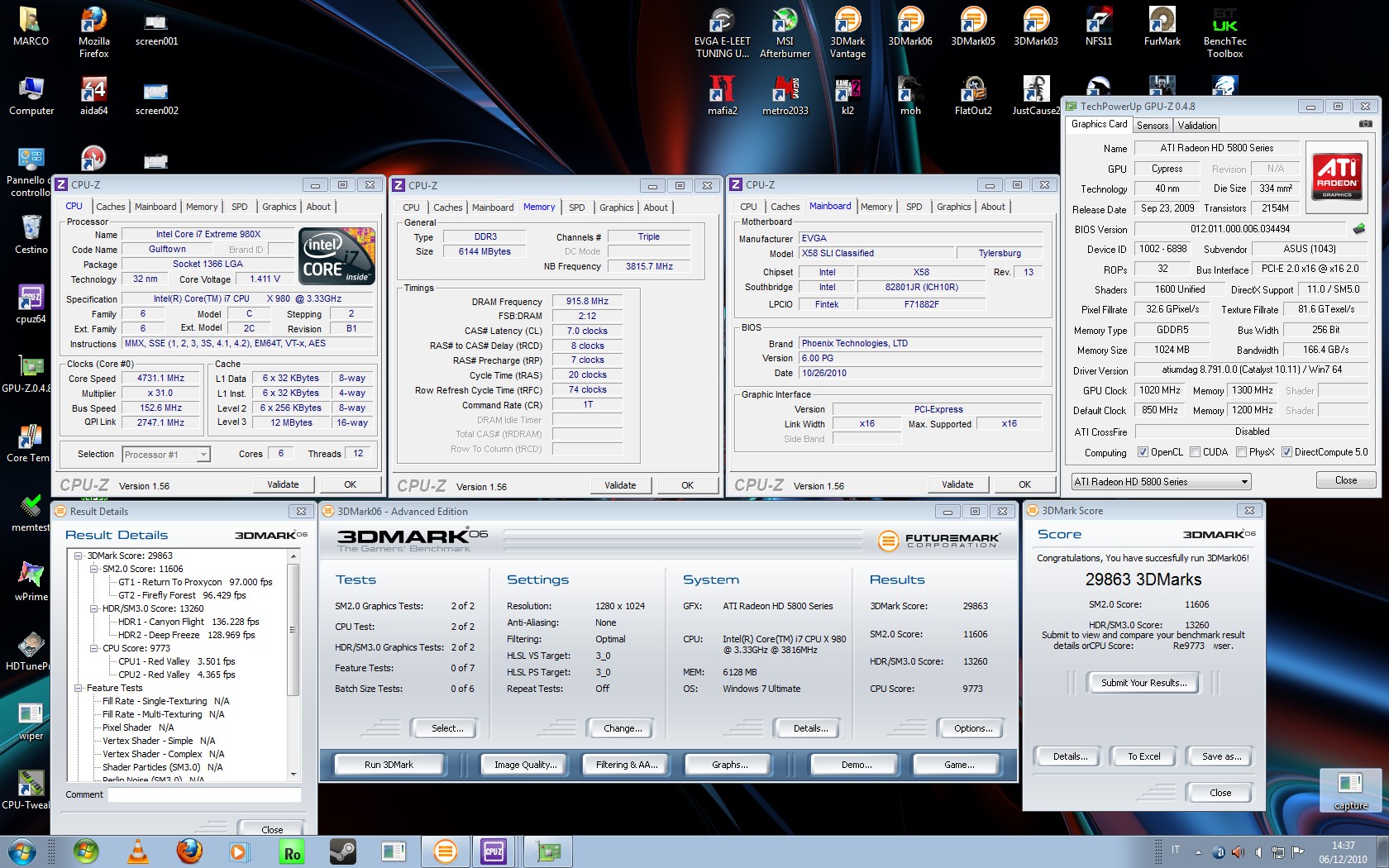Click the To Excel button
1389x868 pixels.
(1144, 756)
